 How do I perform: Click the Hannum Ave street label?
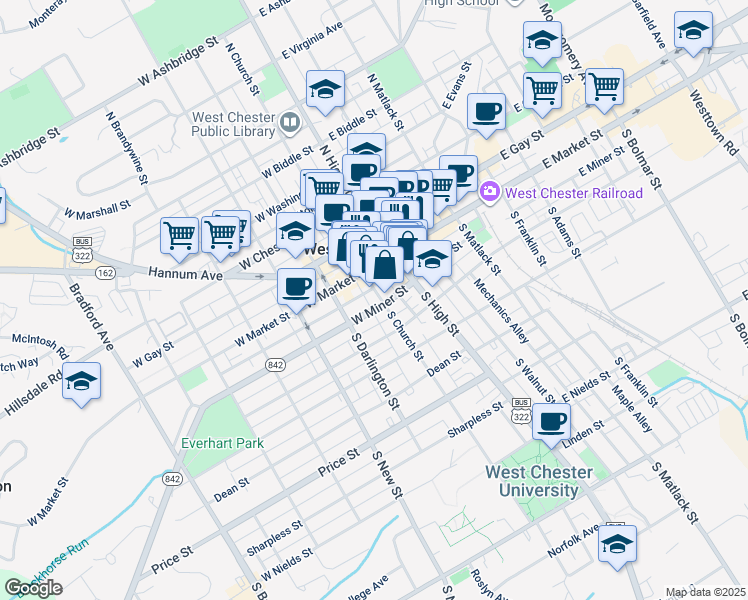coord(186,274)
